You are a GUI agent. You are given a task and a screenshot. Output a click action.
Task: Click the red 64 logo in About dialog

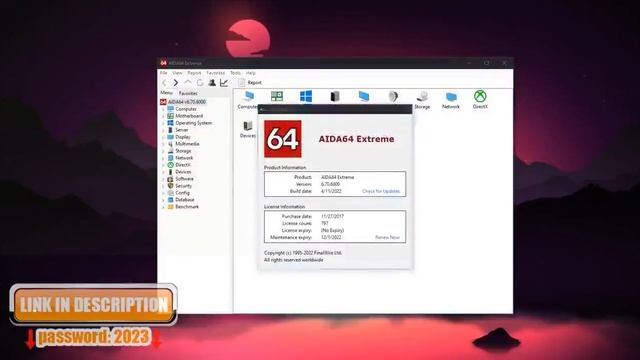(282, 139)
